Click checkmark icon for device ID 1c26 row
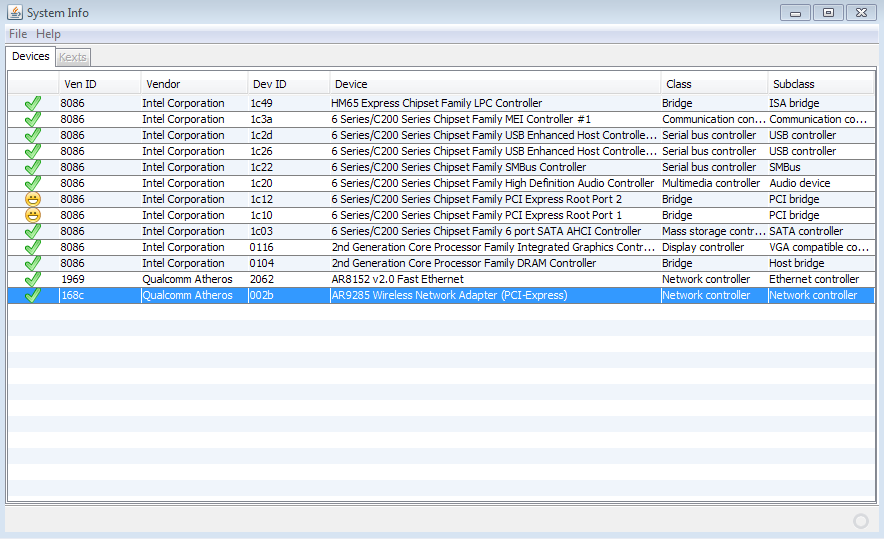 (33, 151)
